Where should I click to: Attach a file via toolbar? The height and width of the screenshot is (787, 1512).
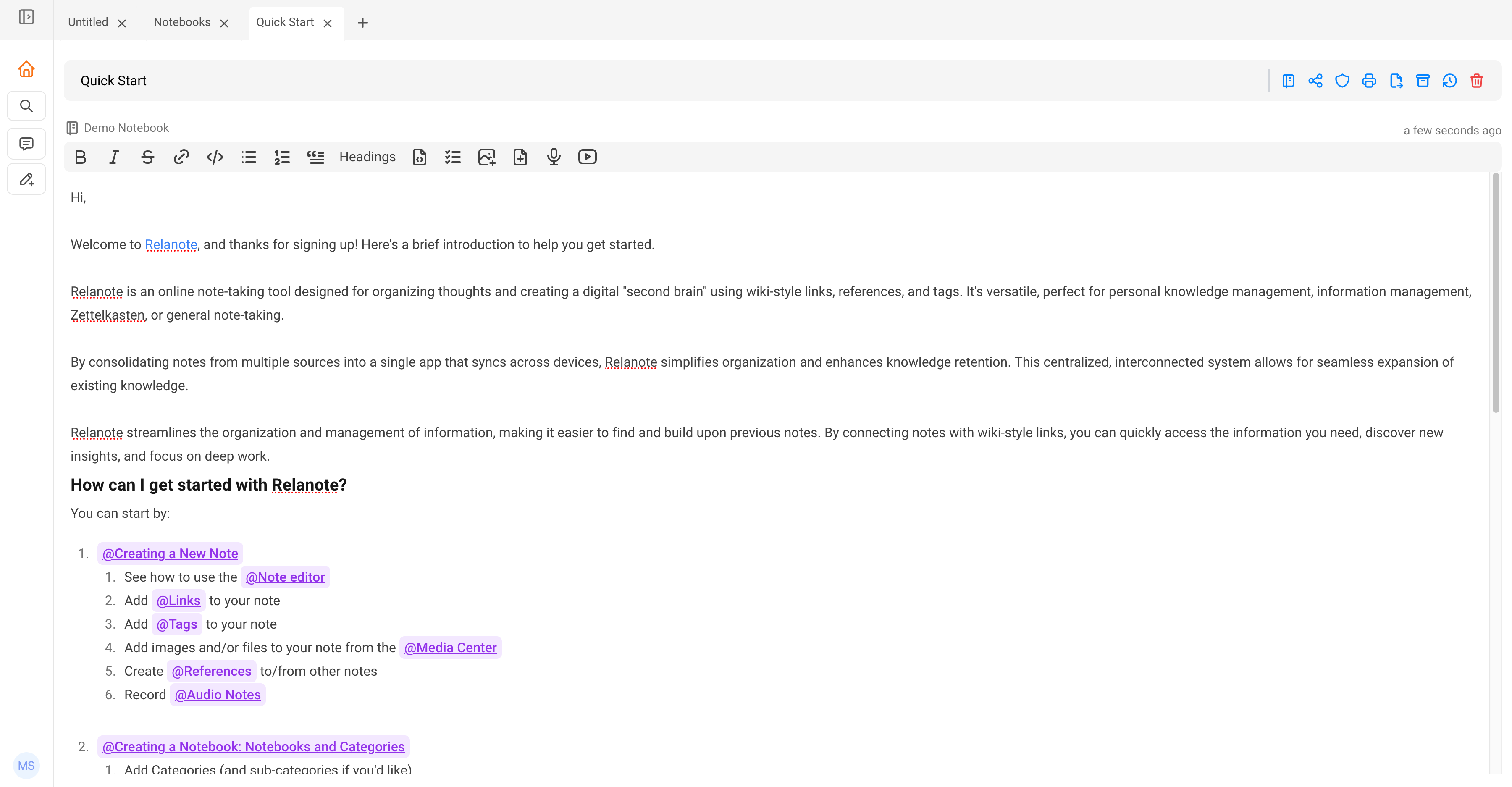pyautogui.click(x=520, y=157)
